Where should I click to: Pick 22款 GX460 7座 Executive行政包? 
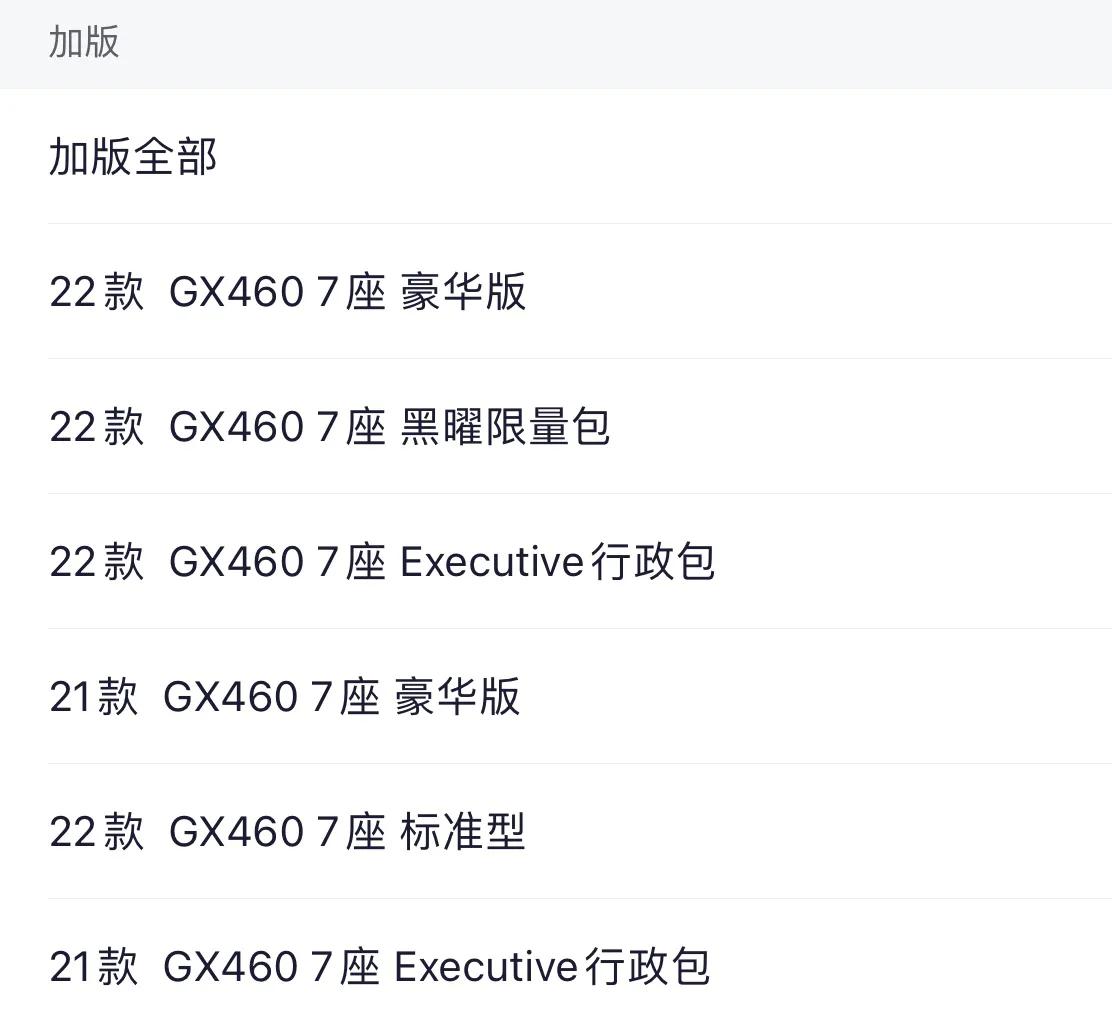pyautogui.click(x=382, y=562)
